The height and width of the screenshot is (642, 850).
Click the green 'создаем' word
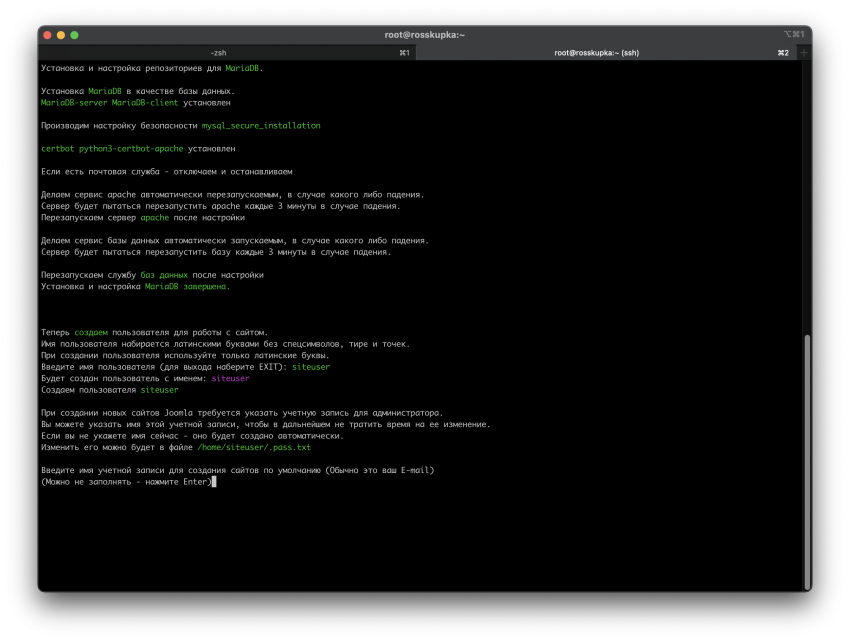pos(91,332)
